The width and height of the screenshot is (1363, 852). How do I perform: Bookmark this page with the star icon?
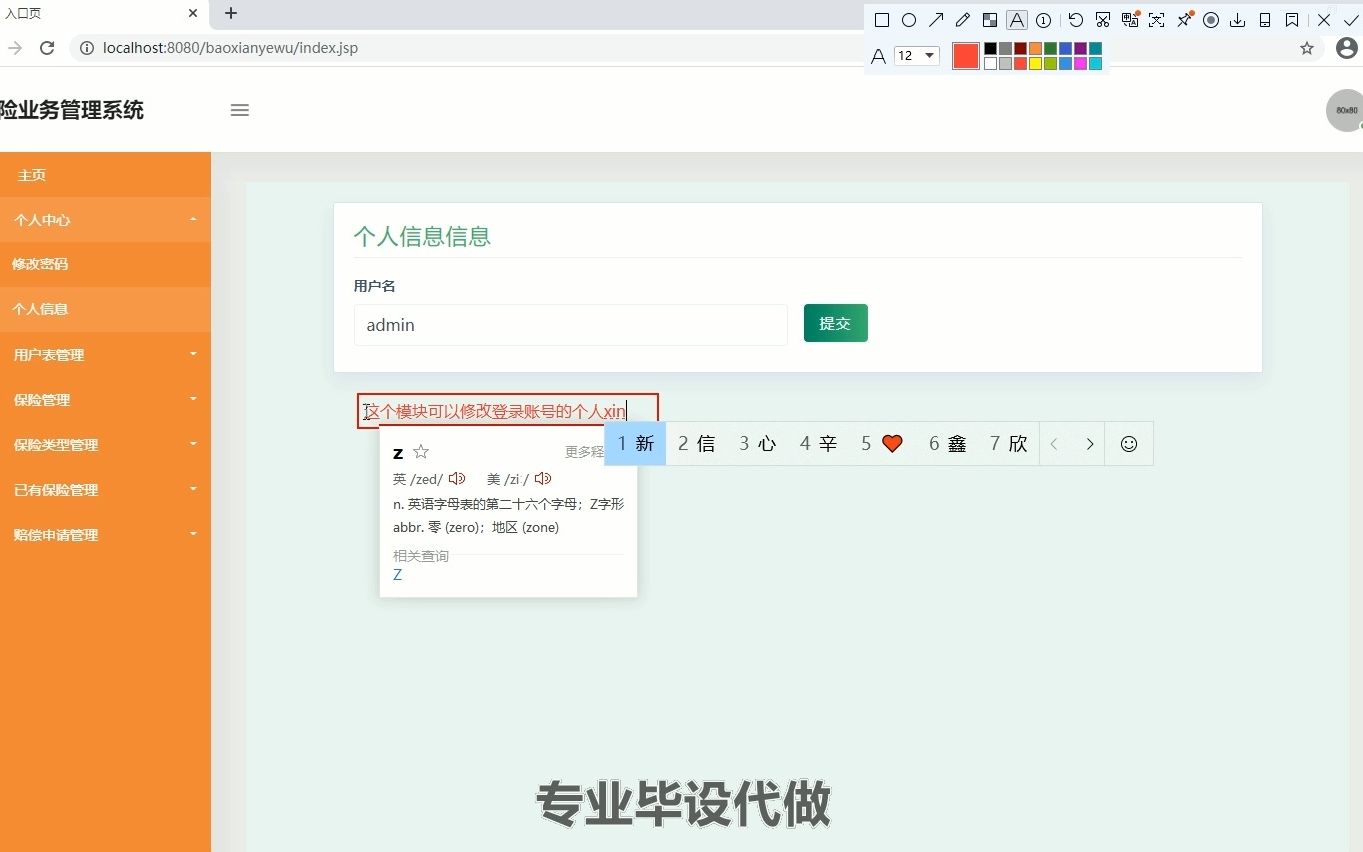tap(1307, 48)
